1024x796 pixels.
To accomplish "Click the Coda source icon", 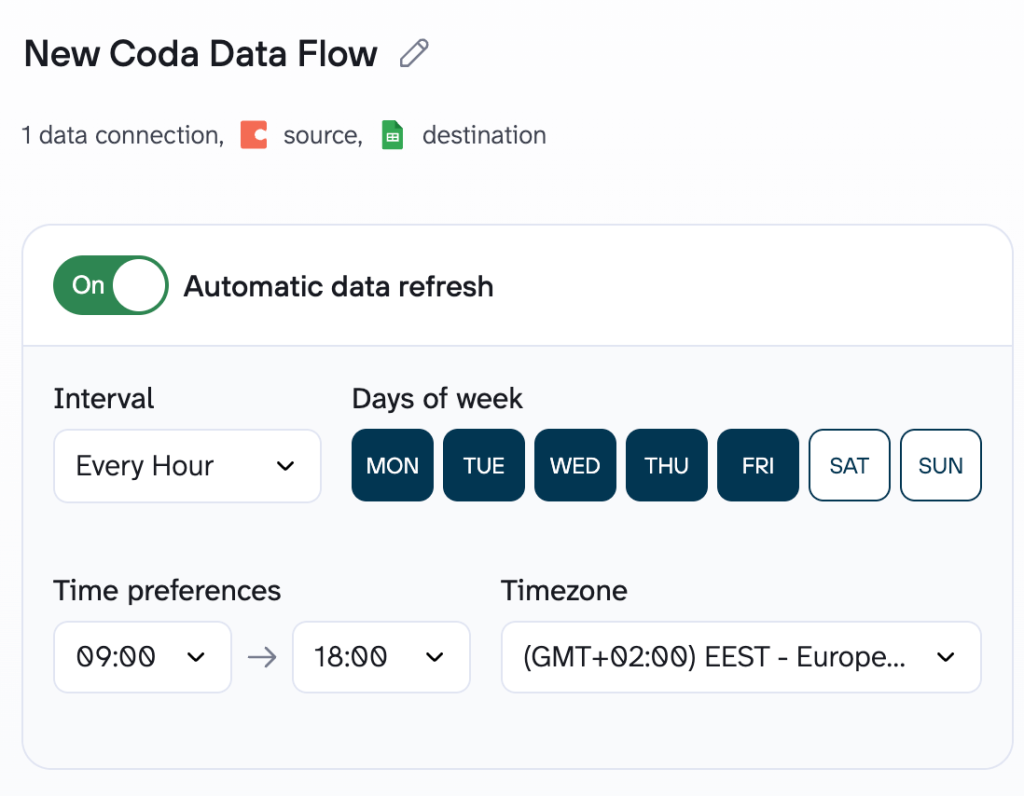I will tap(254, 135).
